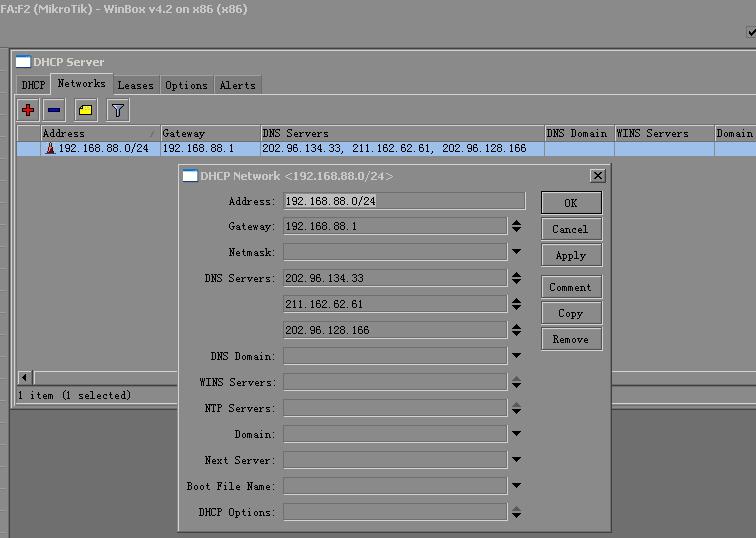Click the "1 item (1 selected)" status text
The height and width of the screenshot is (538, 756).
74,395
